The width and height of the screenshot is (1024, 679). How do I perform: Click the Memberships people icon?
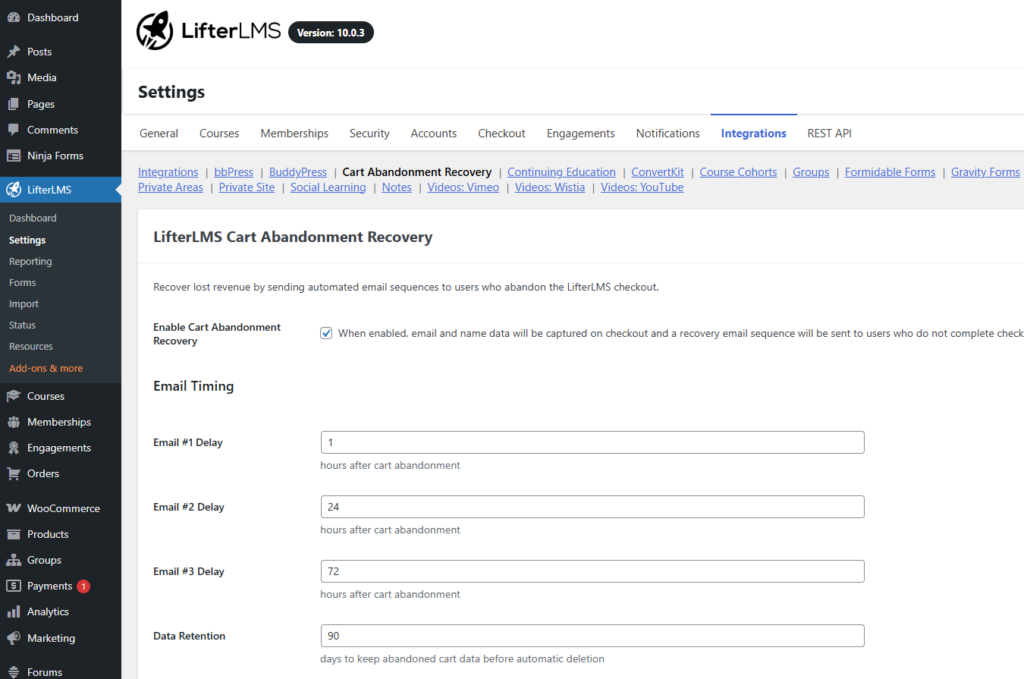[x=13, y=422]
